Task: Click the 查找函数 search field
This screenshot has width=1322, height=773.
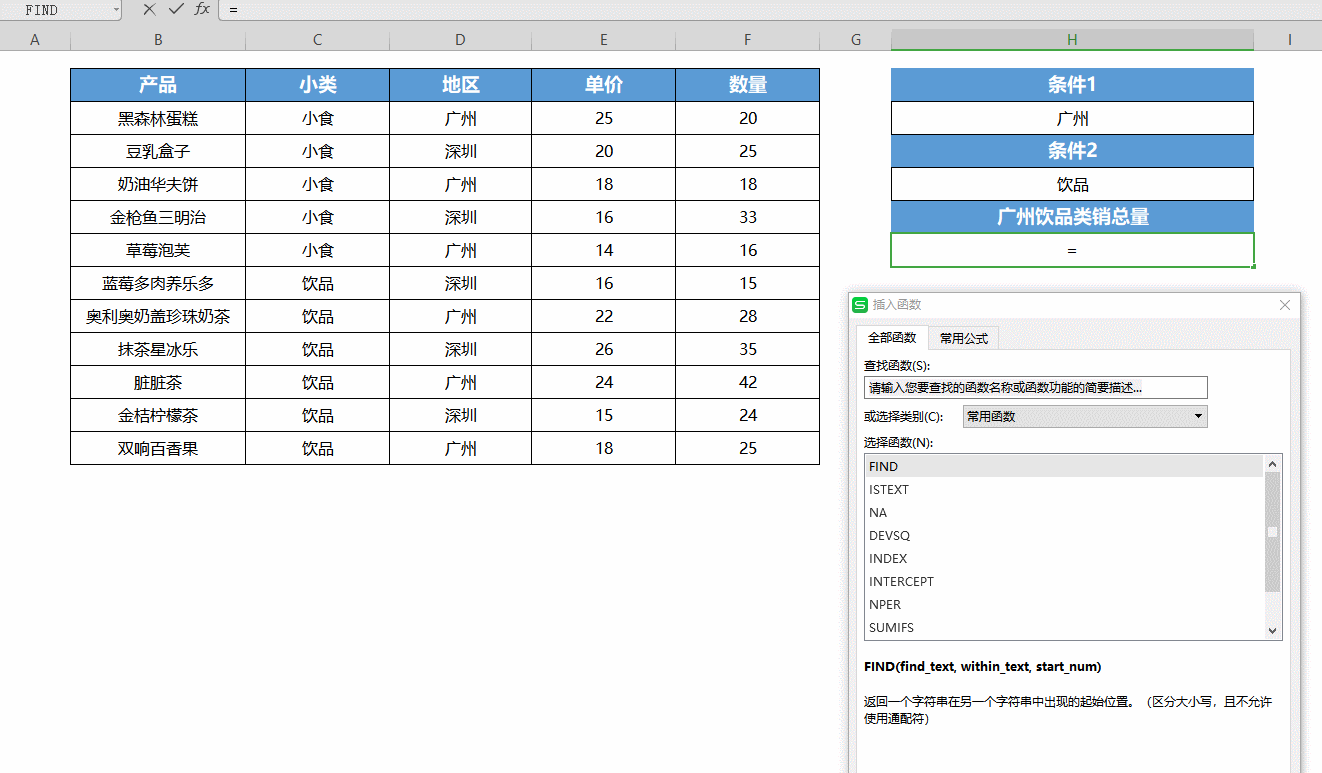Action: point(1036,387)
